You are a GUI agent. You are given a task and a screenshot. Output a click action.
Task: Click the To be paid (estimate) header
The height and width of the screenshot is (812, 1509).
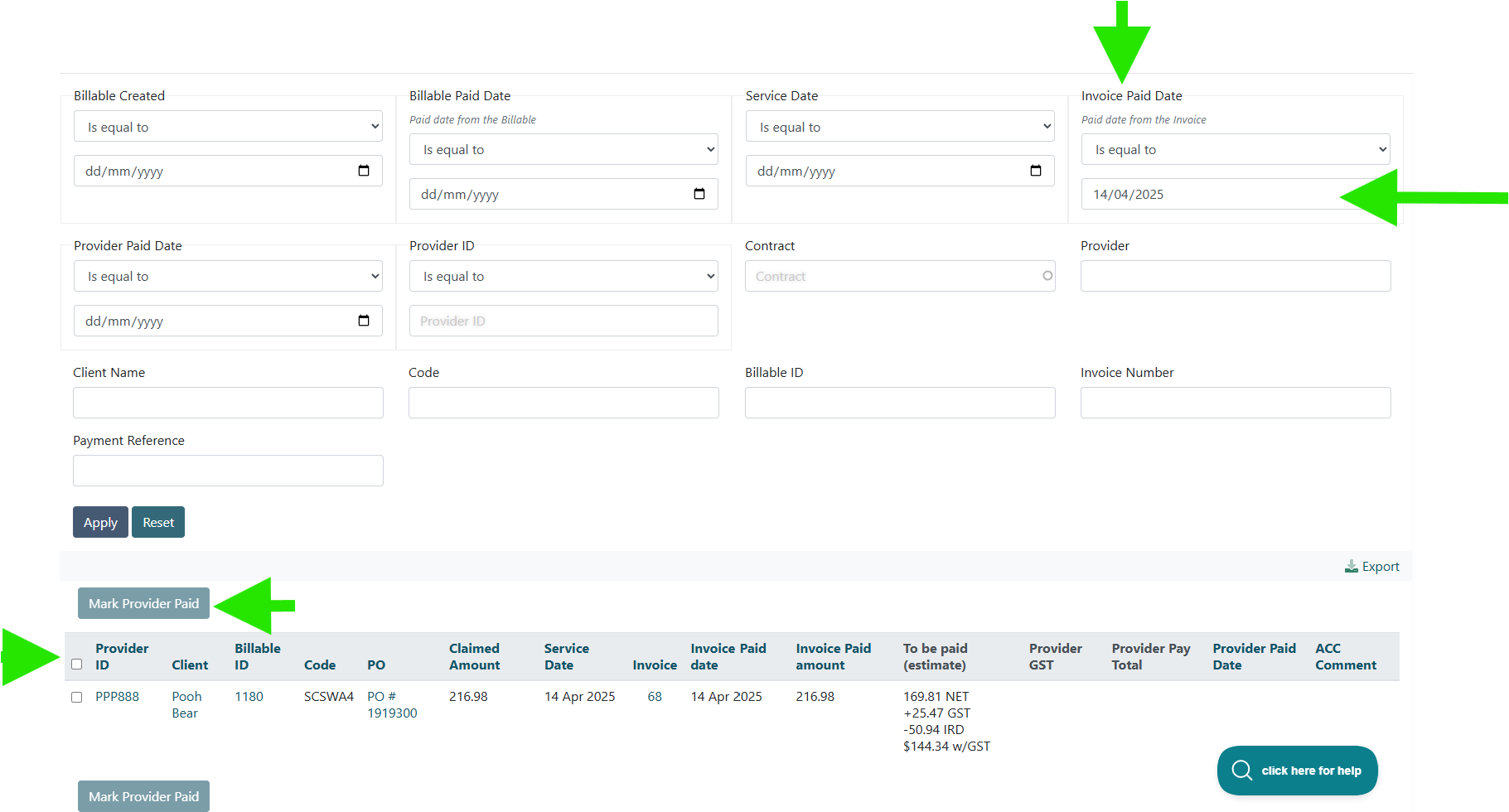936,656
